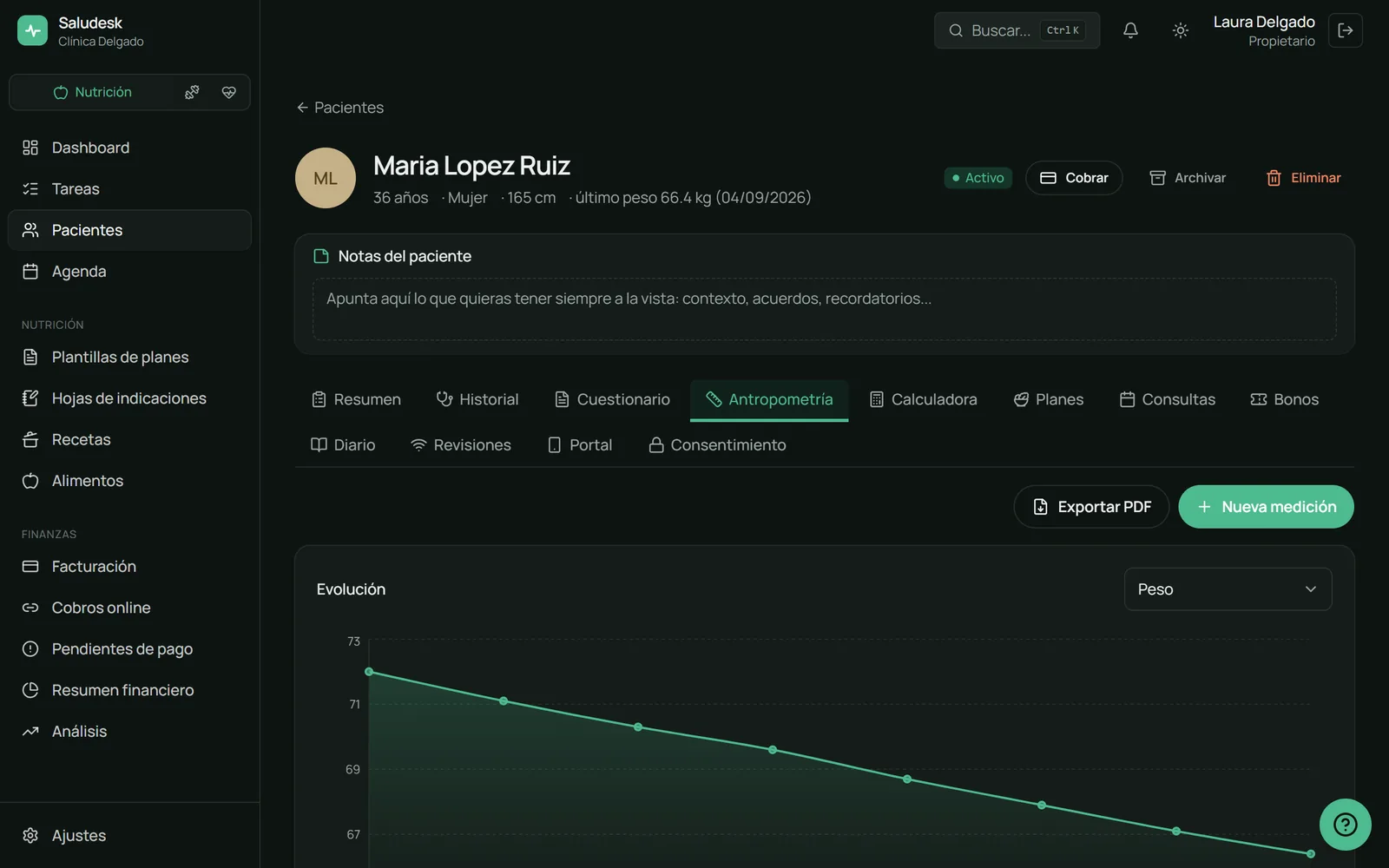Switch to the Calculadora tab

click(x=924, y=399)
